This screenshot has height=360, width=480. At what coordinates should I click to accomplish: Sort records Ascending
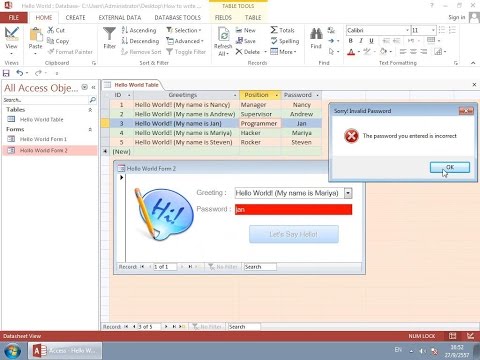tap(139, 30)
